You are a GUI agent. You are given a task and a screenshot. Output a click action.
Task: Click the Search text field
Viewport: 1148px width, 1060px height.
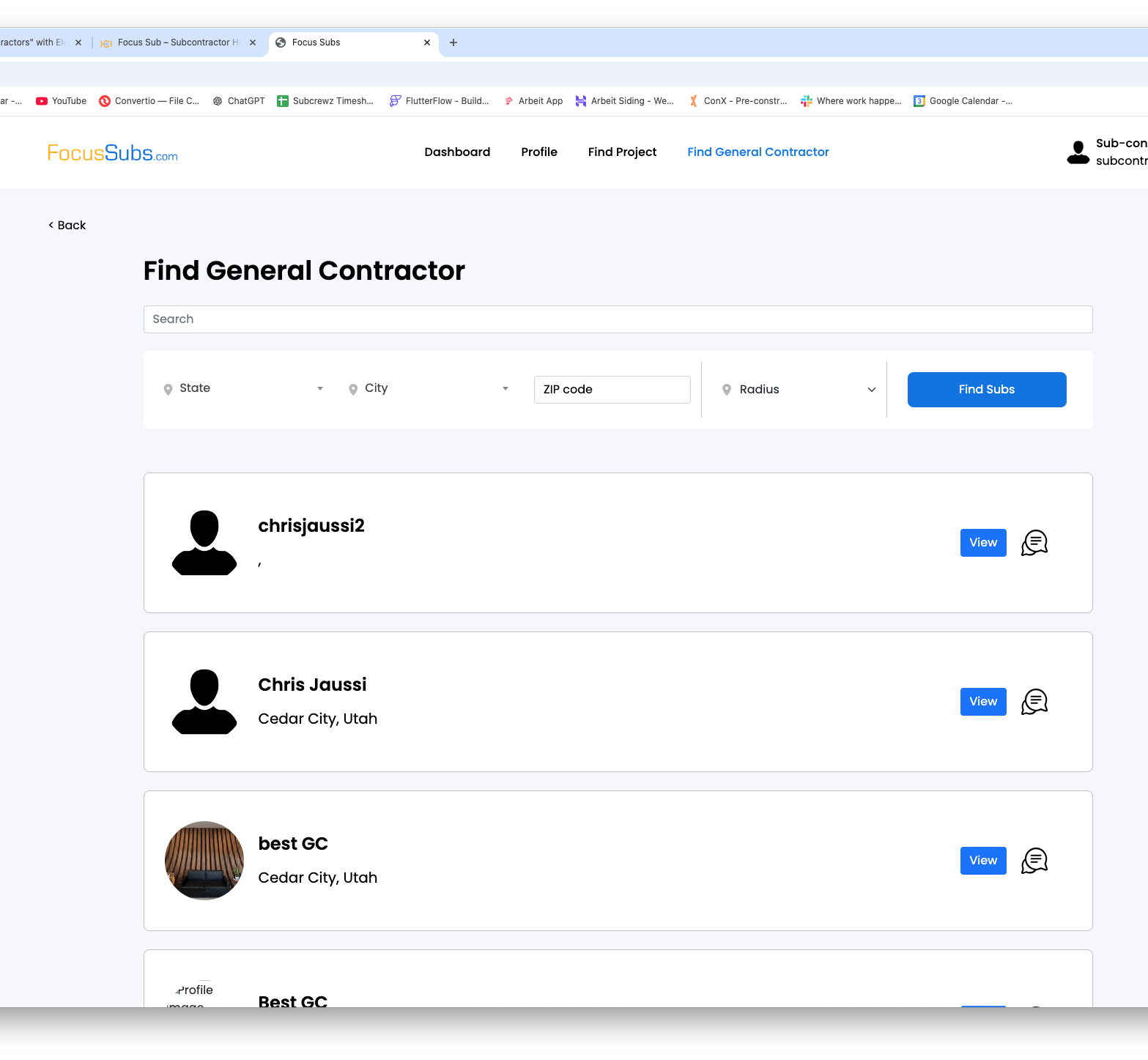pyautogui.click(x=618, y=319)
